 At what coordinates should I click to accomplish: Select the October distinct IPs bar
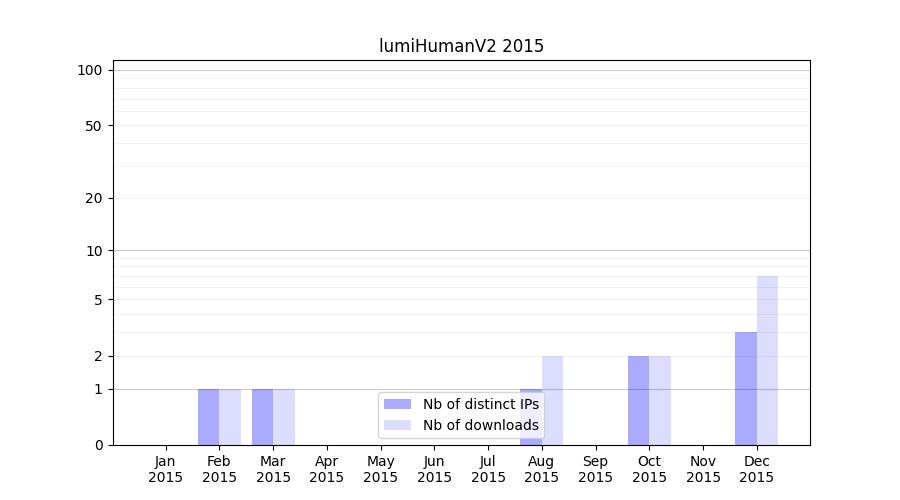(x=638, y=400)
